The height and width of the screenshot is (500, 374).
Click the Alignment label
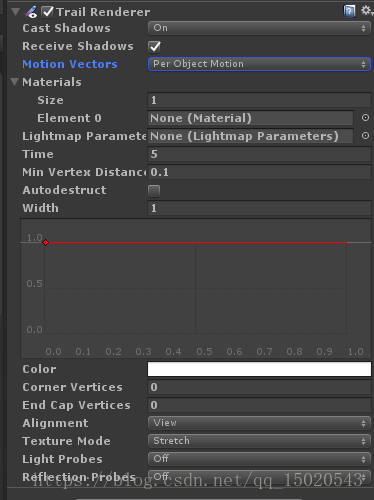tap(55, 423)
